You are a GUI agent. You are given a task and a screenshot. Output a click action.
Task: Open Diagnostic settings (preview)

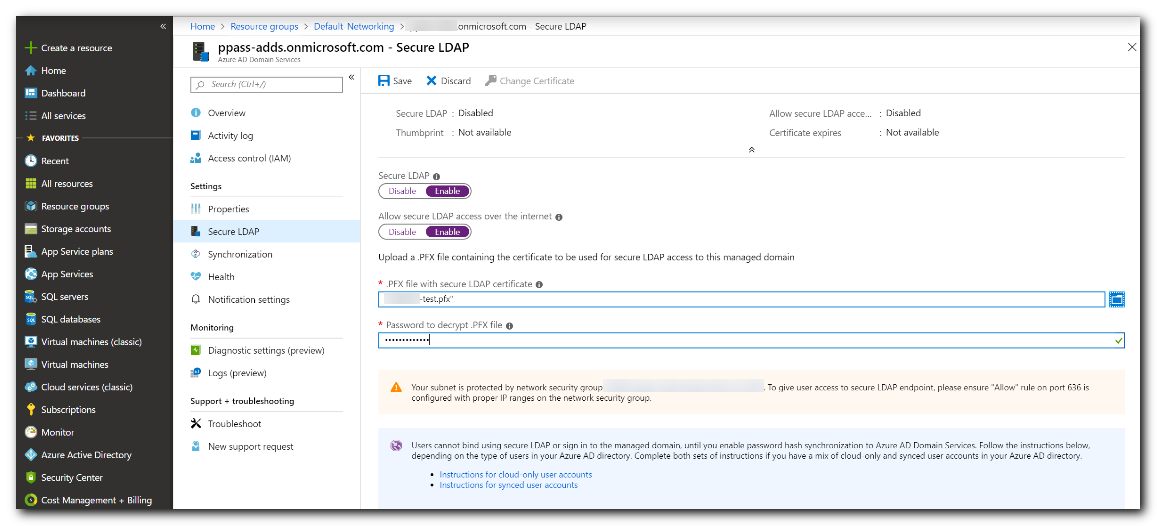click(x=266, y=350)
